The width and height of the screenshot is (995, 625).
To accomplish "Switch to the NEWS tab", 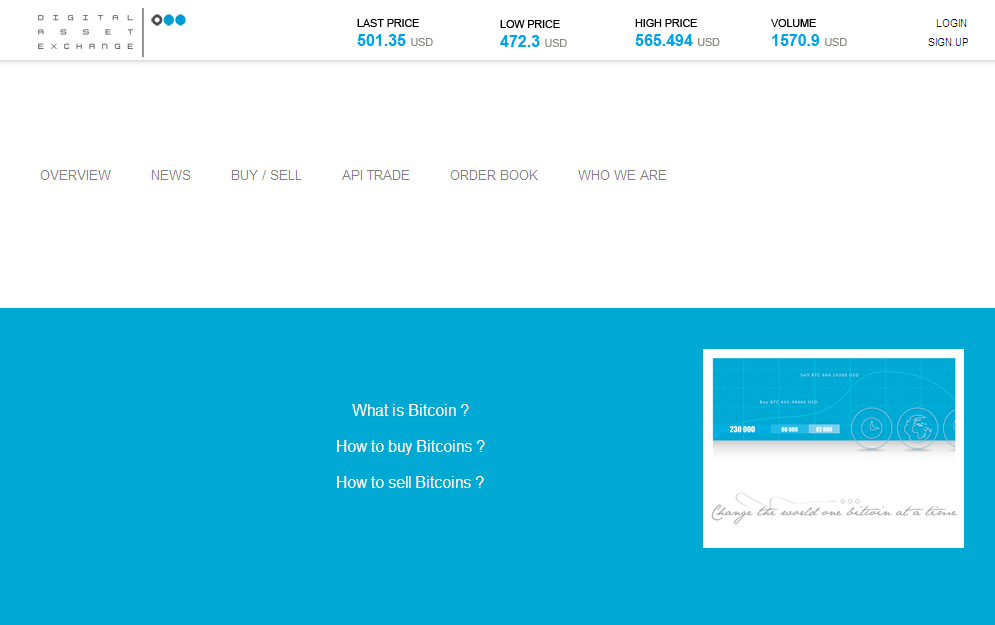I will (170, 175).
